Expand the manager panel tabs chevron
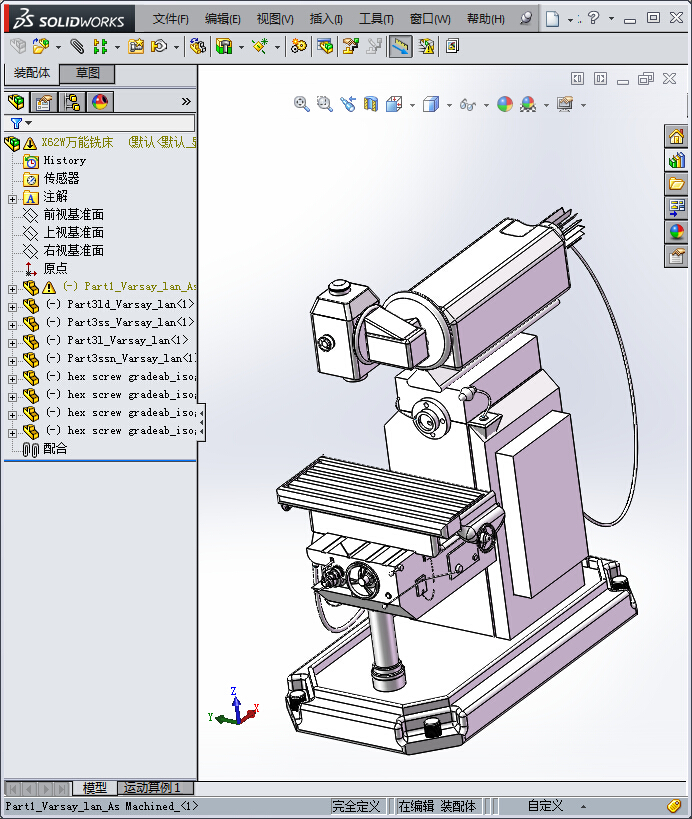Viewport: 692px width, 819px height. point(186,101)
